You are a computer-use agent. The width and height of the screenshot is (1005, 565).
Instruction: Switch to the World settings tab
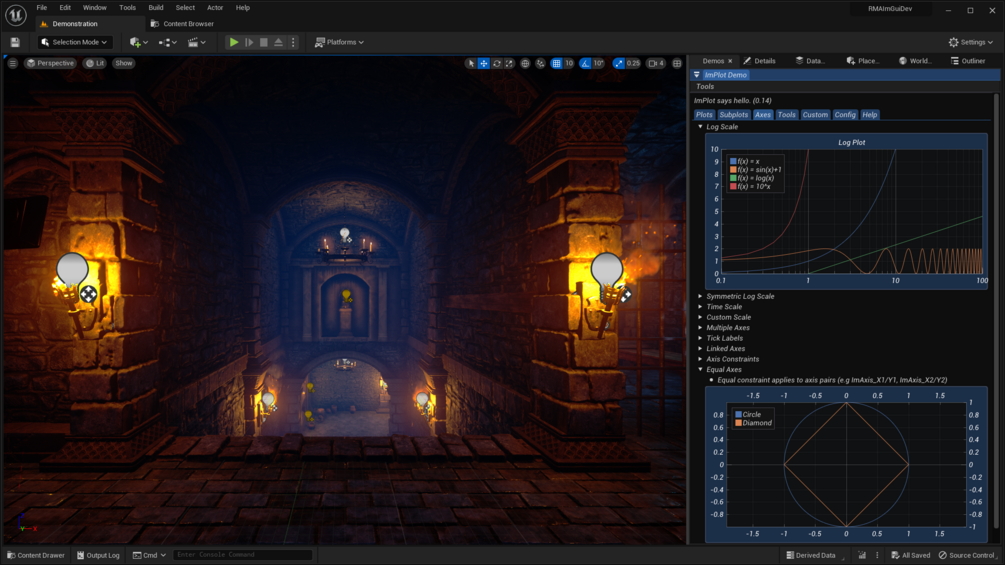[x=915, y=61]
